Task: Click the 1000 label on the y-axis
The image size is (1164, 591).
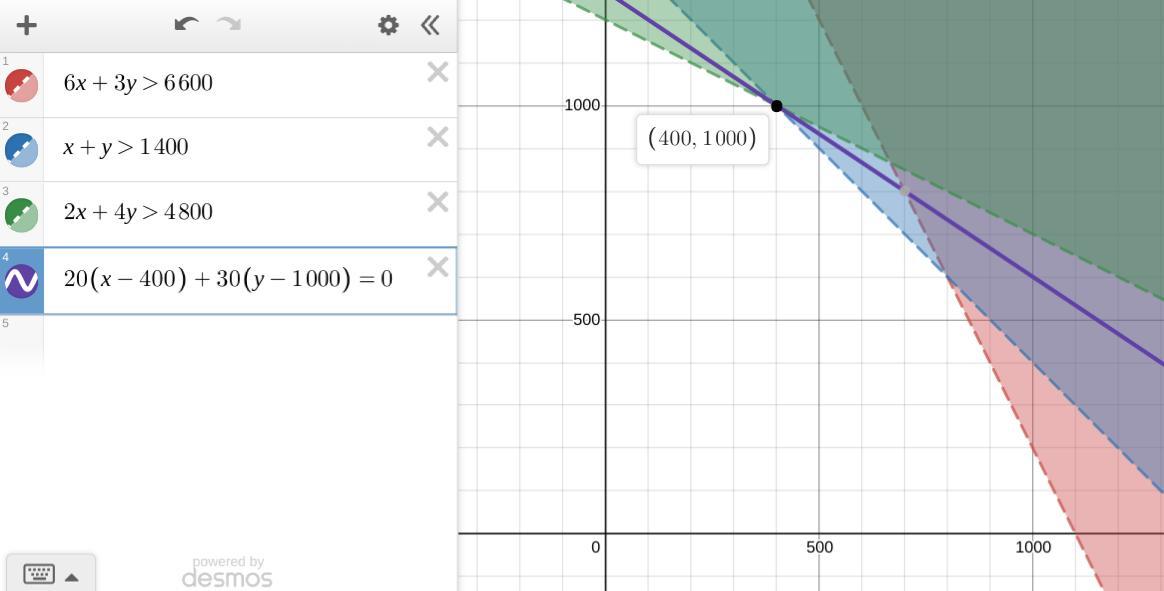Action: 582,105
